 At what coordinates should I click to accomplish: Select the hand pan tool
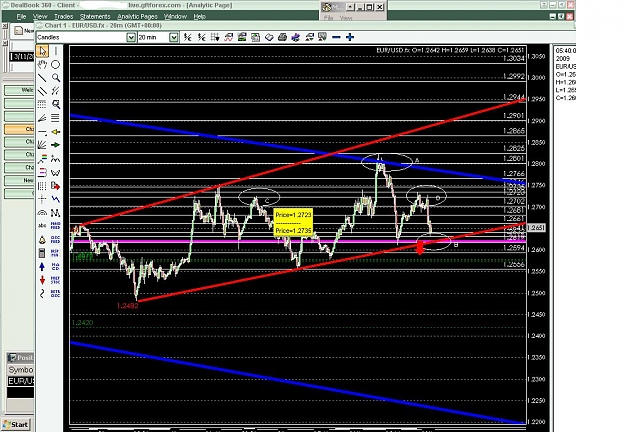click(42, 64)
